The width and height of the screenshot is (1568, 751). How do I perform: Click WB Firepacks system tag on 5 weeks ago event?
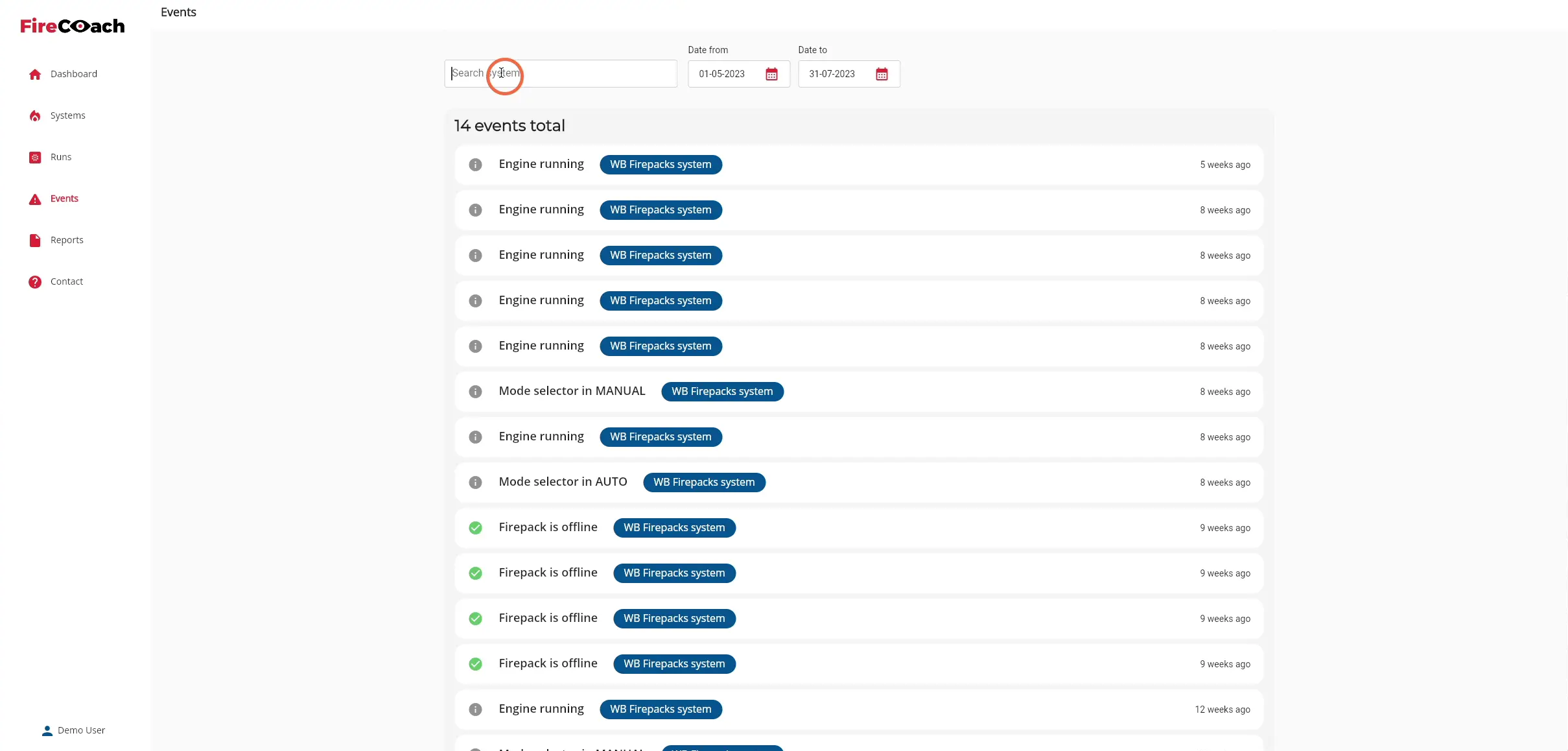(661, 165)
